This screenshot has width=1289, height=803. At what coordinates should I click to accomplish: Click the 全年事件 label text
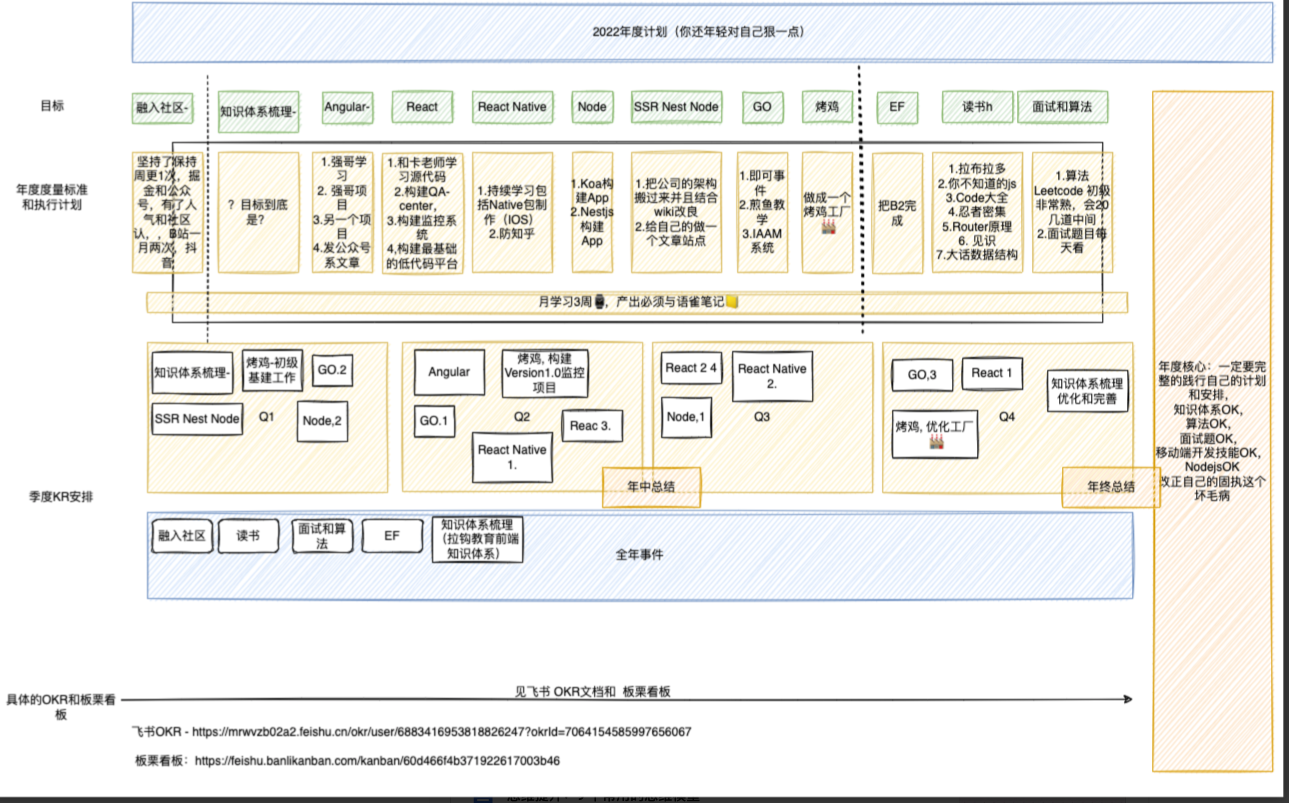[639, 555]
